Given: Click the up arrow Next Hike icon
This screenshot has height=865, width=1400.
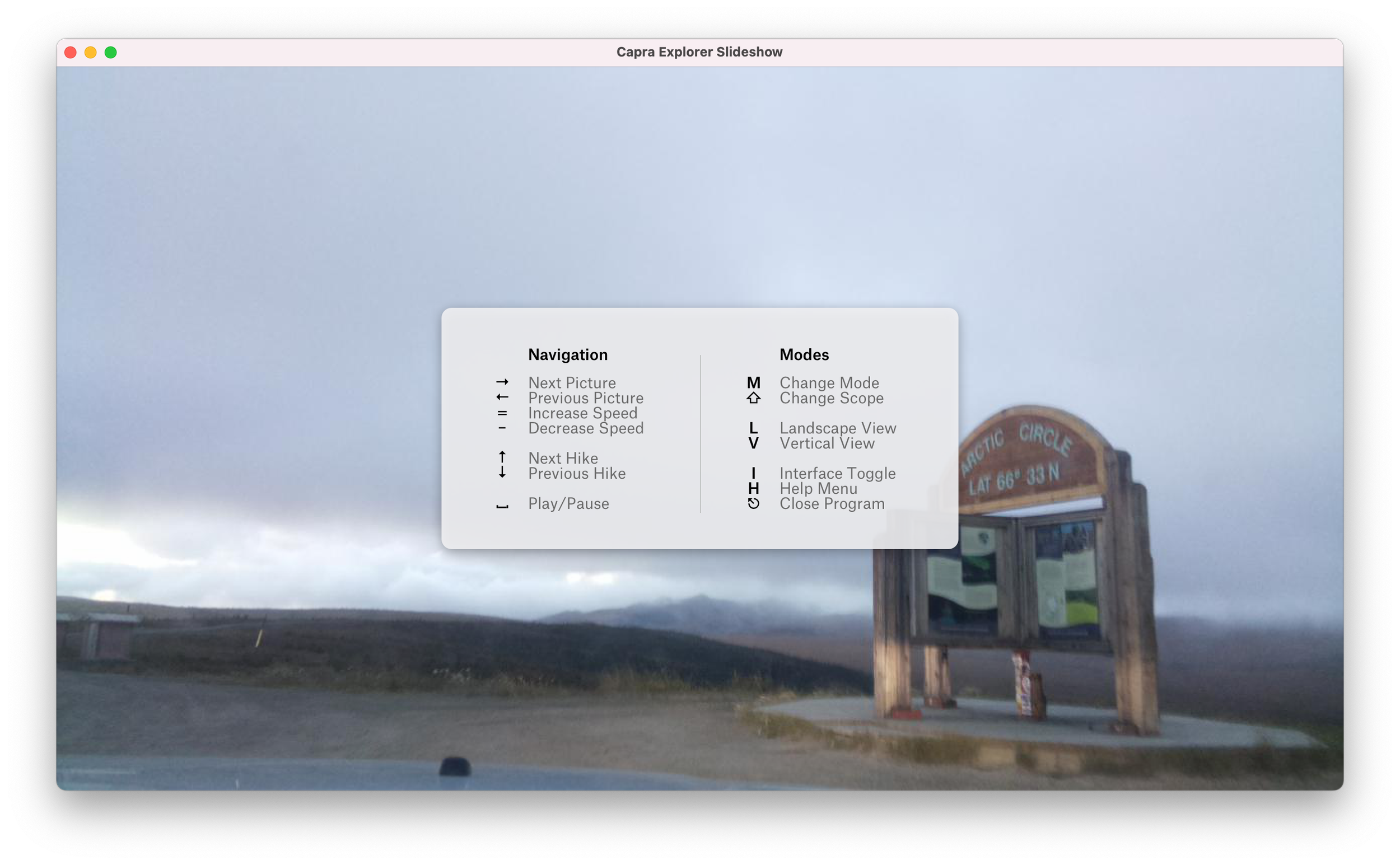Looking at the screenshot, I should pyautogui.click(x=502, y=457).
